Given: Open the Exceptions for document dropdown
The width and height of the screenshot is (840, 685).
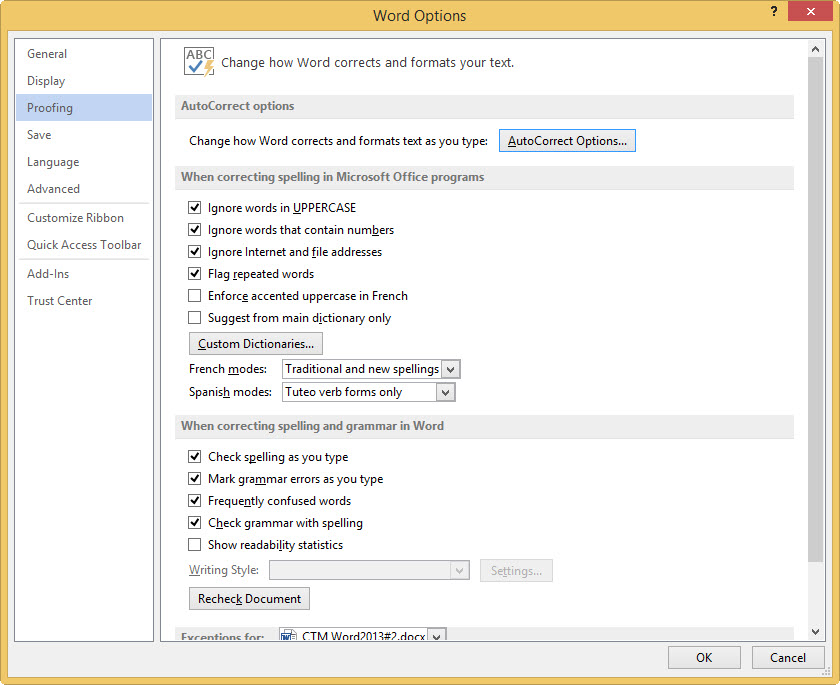Looking at the screenshot, I should [x=436, y=637].
